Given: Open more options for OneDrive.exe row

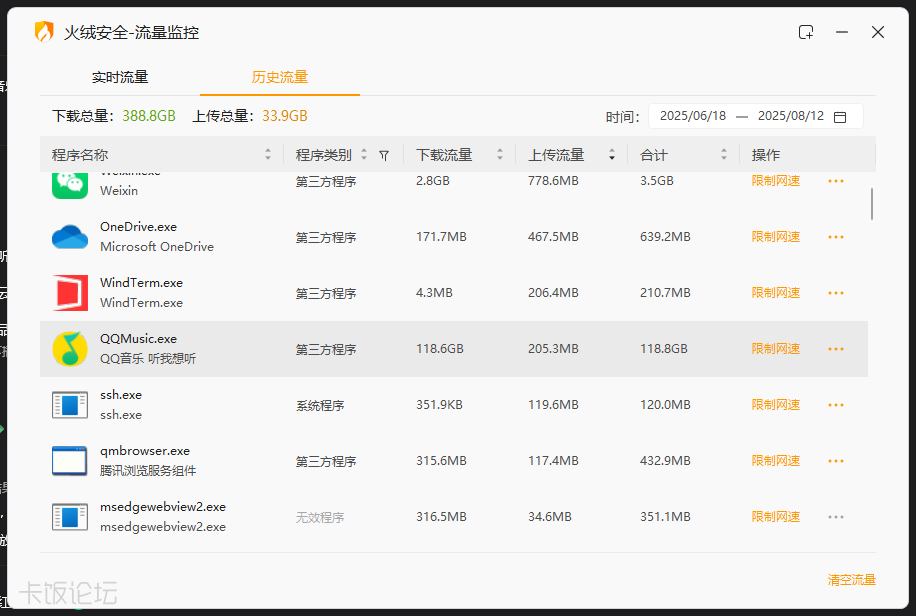Looking at the screenshot, I should [x=836, y=237].
